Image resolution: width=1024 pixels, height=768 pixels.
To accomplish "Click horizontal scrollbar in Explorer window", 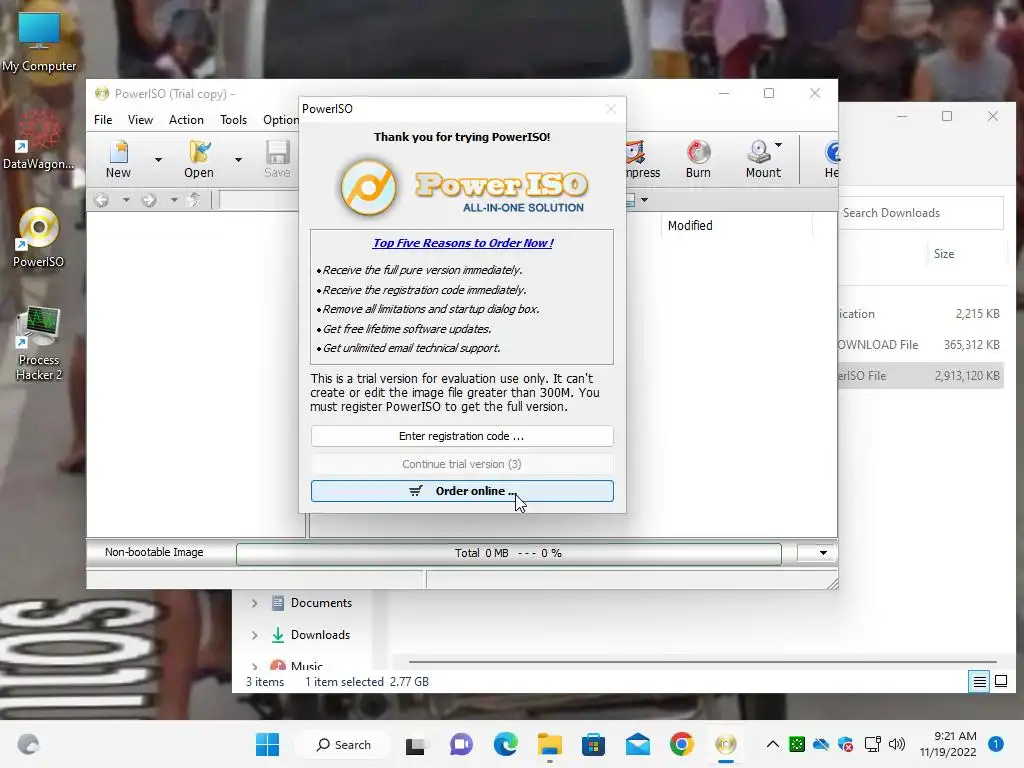I will [702, 662].
